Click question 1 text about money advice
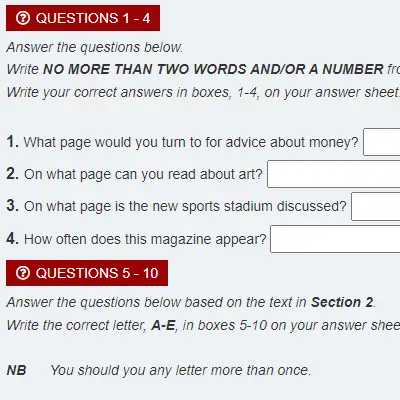 click(x=191, y=142)
